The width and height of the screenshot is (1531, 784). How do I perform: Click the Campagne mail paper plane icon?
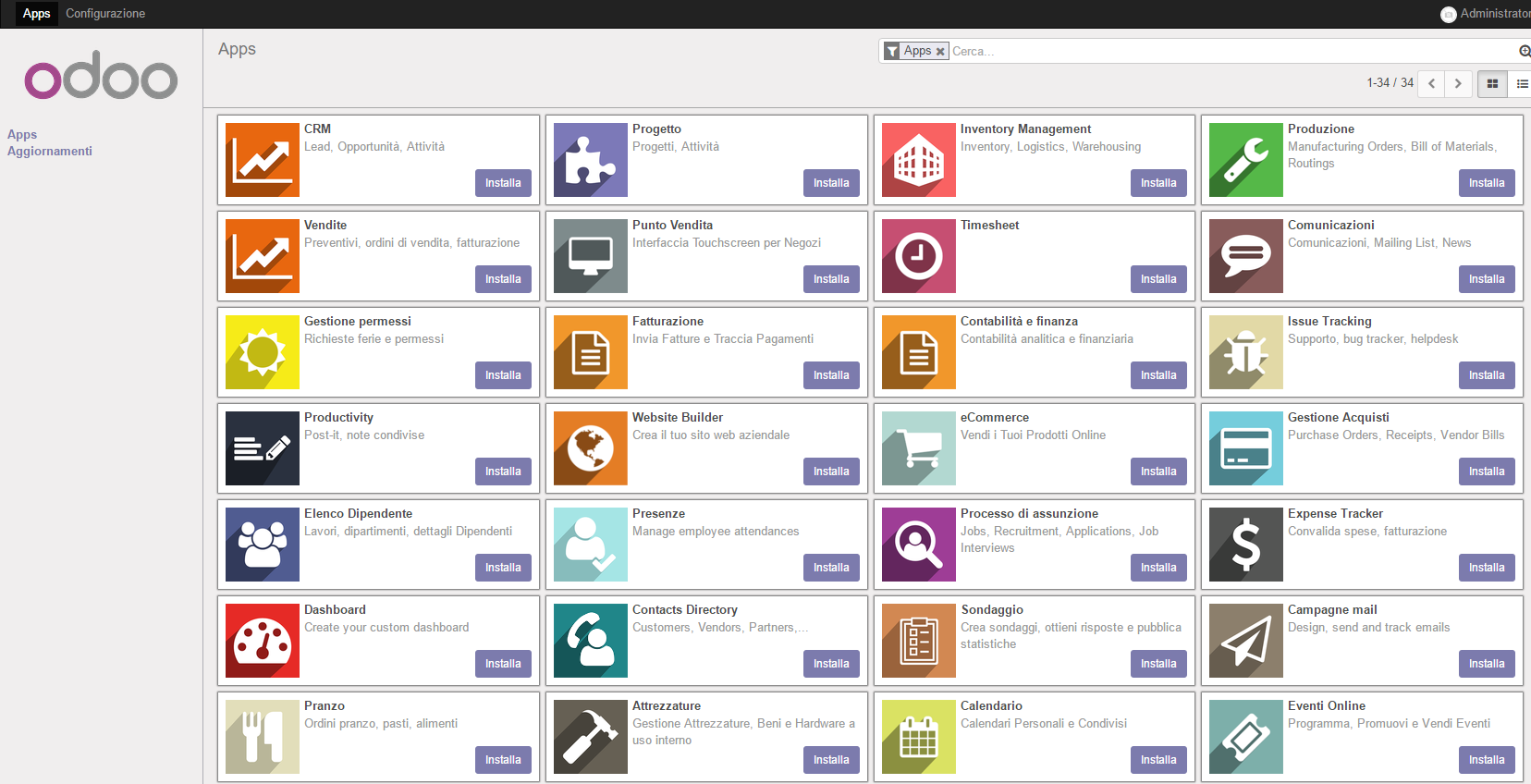1246,641
